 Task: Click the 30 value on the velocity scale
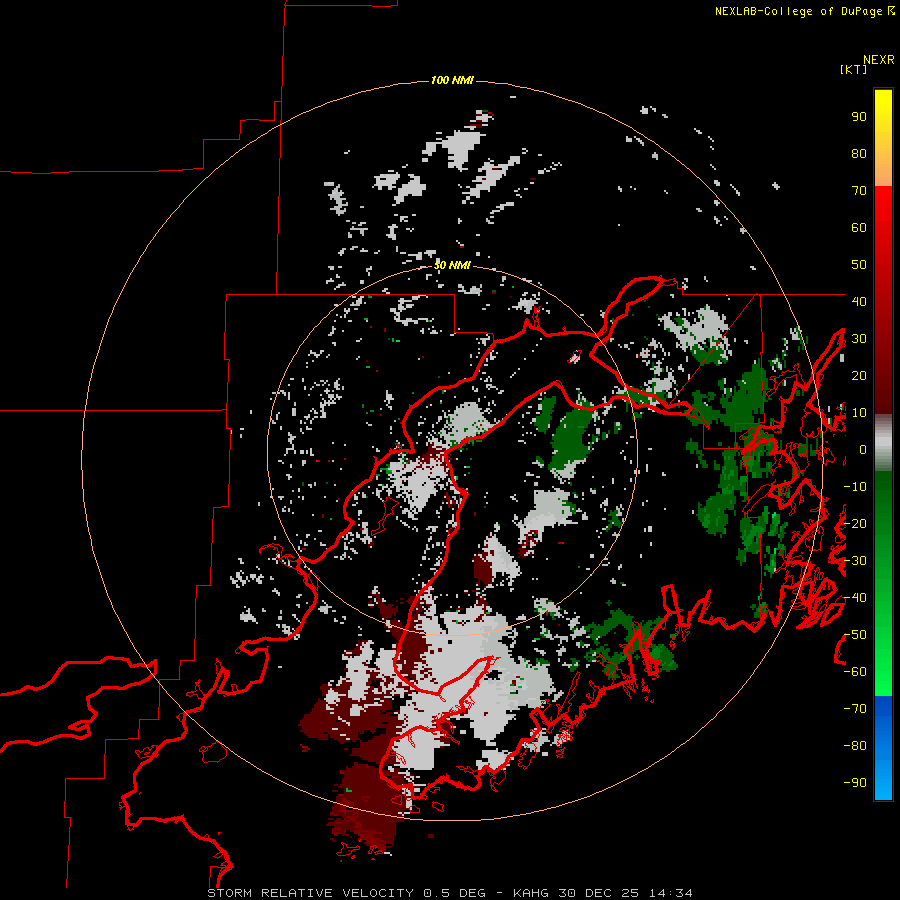pyautogui.click(x=859, y=339)
